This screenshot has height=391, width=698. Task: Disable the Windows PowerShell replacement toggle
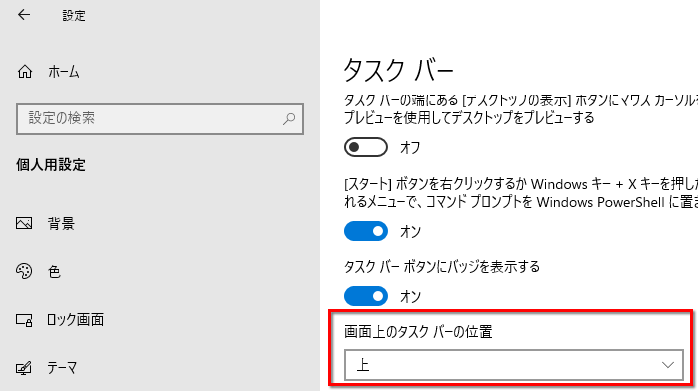point(365,231)
